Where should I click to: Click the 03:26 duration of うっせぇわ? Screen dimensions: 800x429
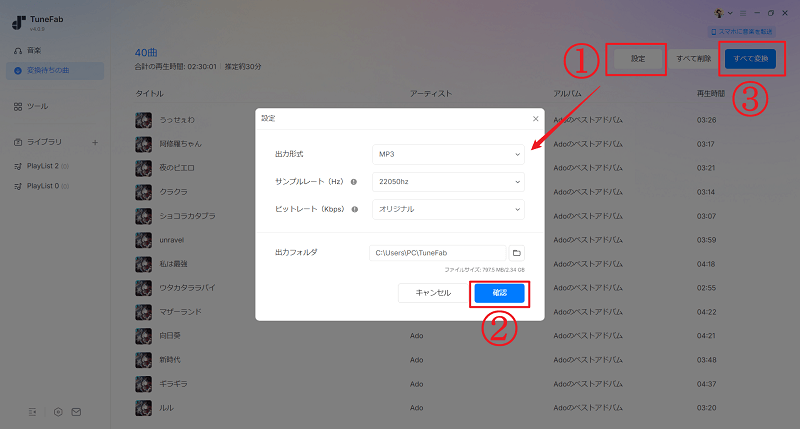(x=707, y=120)
